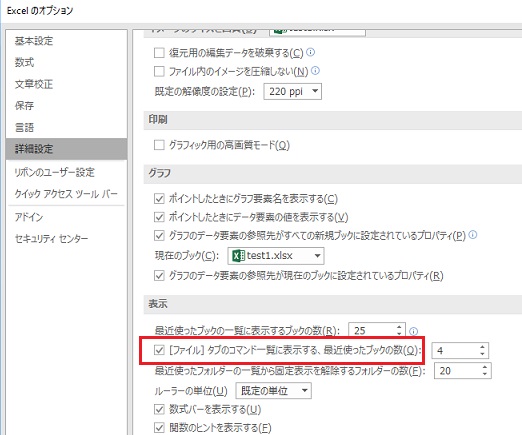Open クイック アクセス ツール バー settings

(66, 193)
